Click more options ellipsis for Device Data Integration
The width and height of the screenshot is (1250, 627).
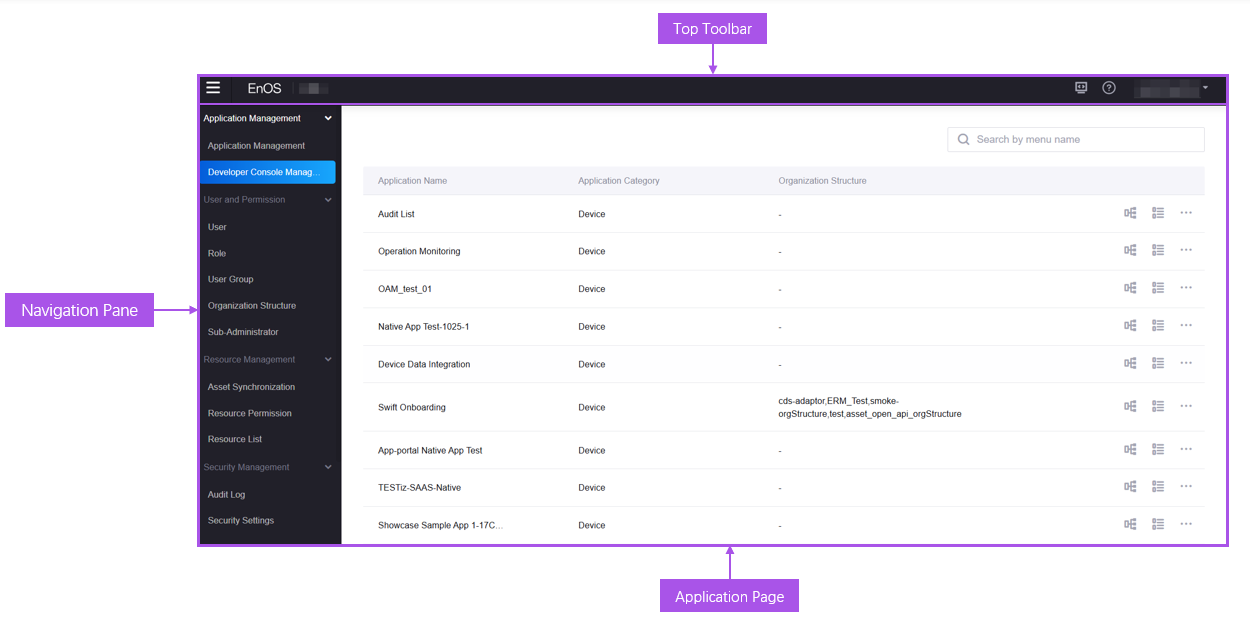pos(1186,363)
